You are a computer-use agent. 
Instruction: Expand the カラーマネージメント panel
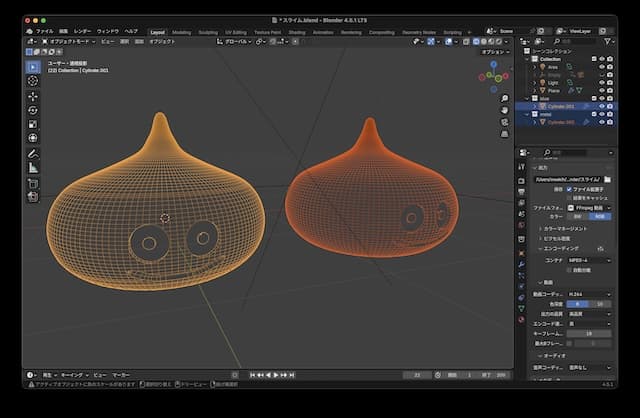click(563, 229)
